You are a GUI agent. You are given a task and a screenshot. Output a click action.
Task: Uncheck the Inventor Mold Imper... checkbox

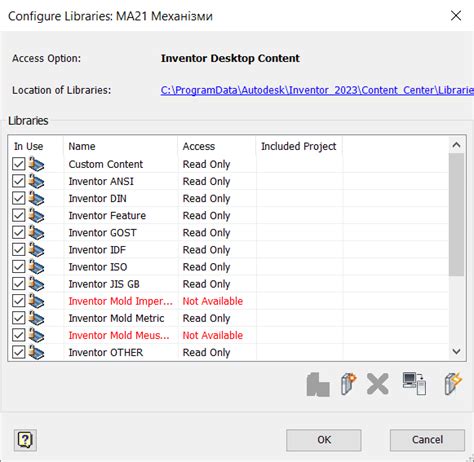19,301
